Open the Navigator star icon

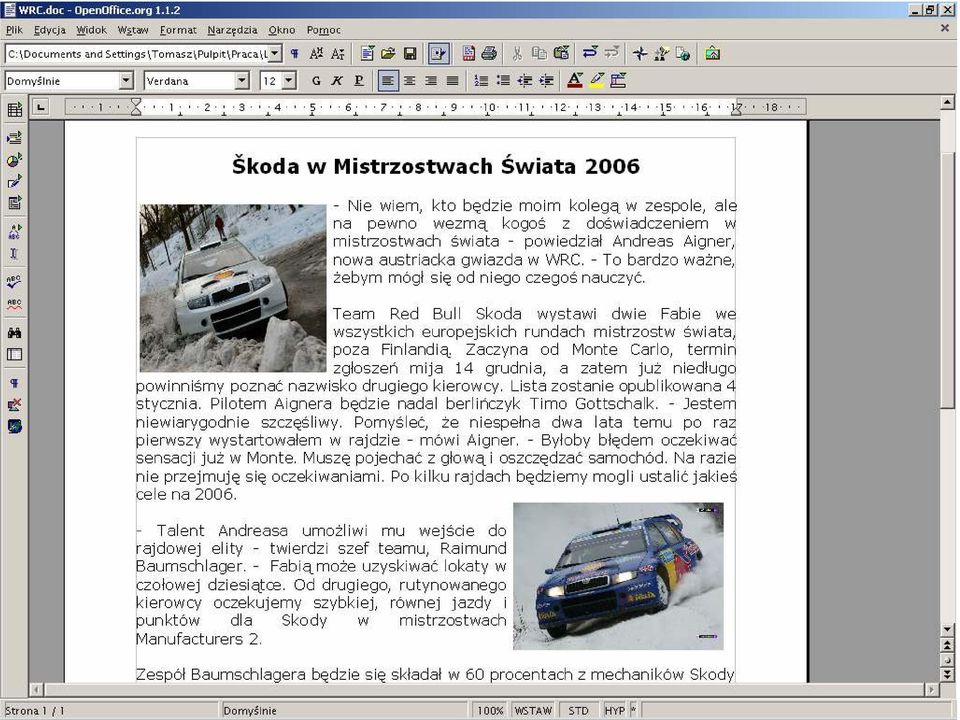click(640, 54)
